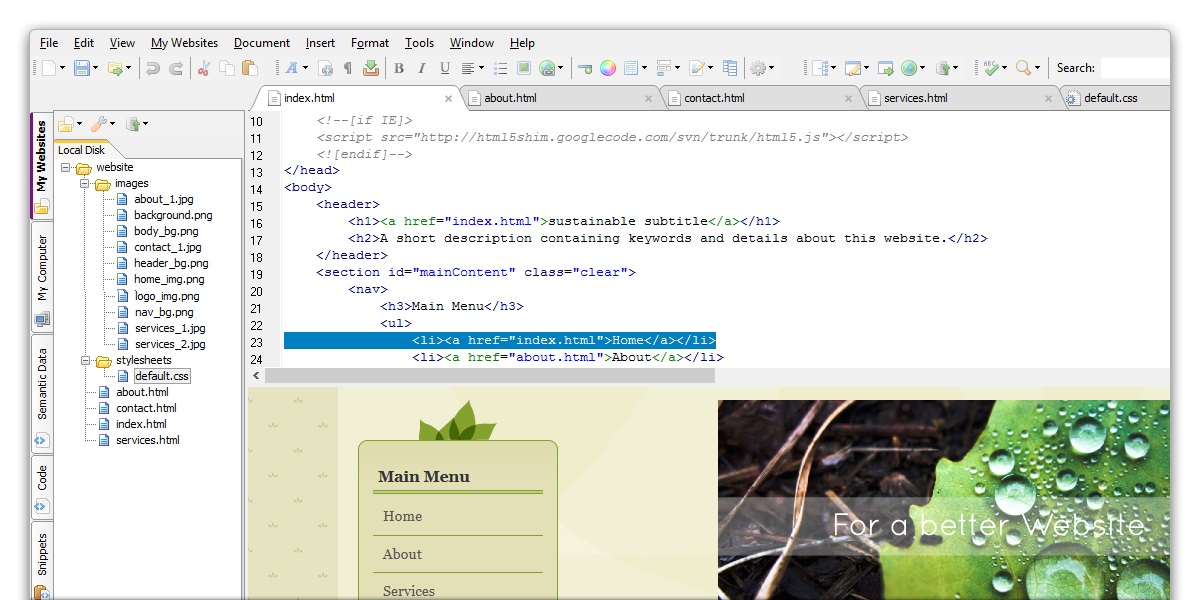Toggle Underline formatting
This screenshot has height=600, width=1200.
click(x=444, y=68)
